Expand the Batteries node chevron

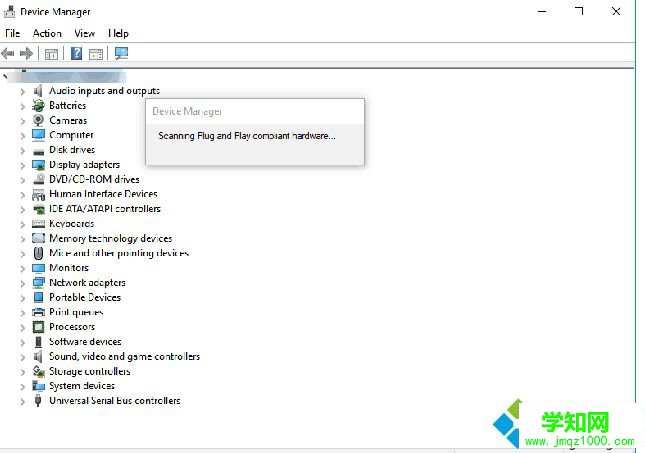tap(23, 106)
